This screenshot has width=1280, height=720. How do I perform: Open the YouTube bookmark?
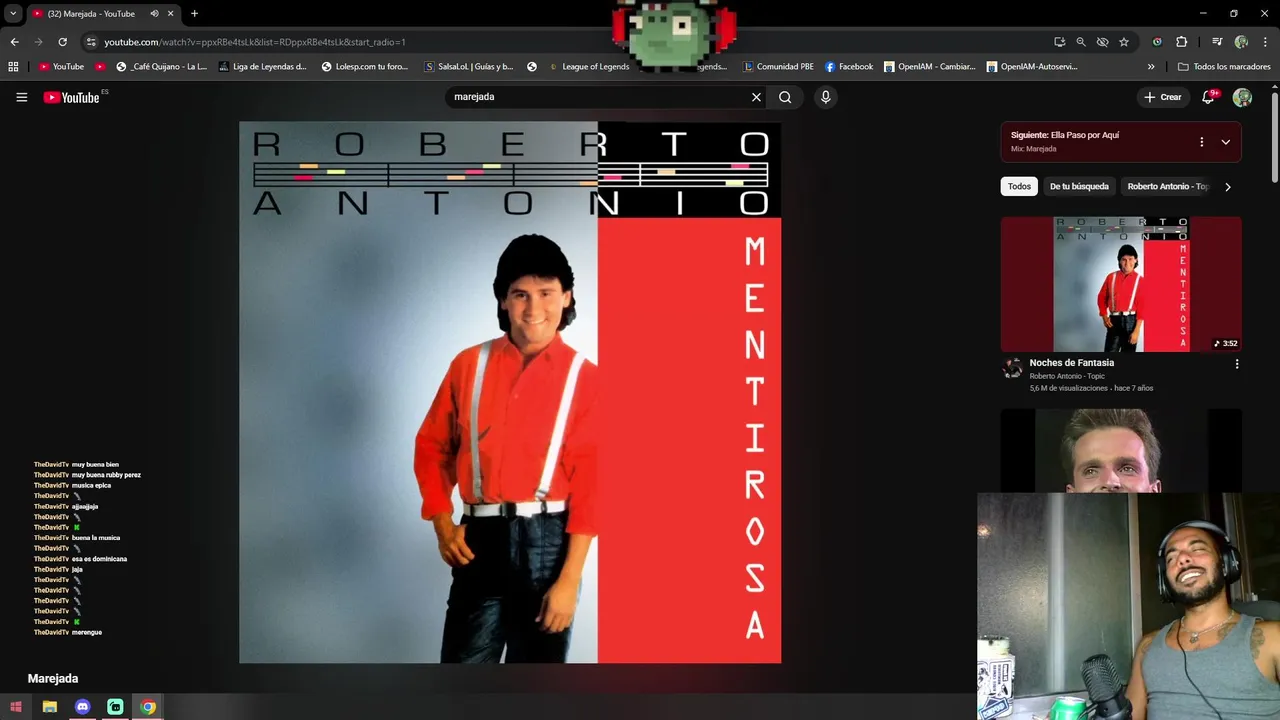point(61,67)
